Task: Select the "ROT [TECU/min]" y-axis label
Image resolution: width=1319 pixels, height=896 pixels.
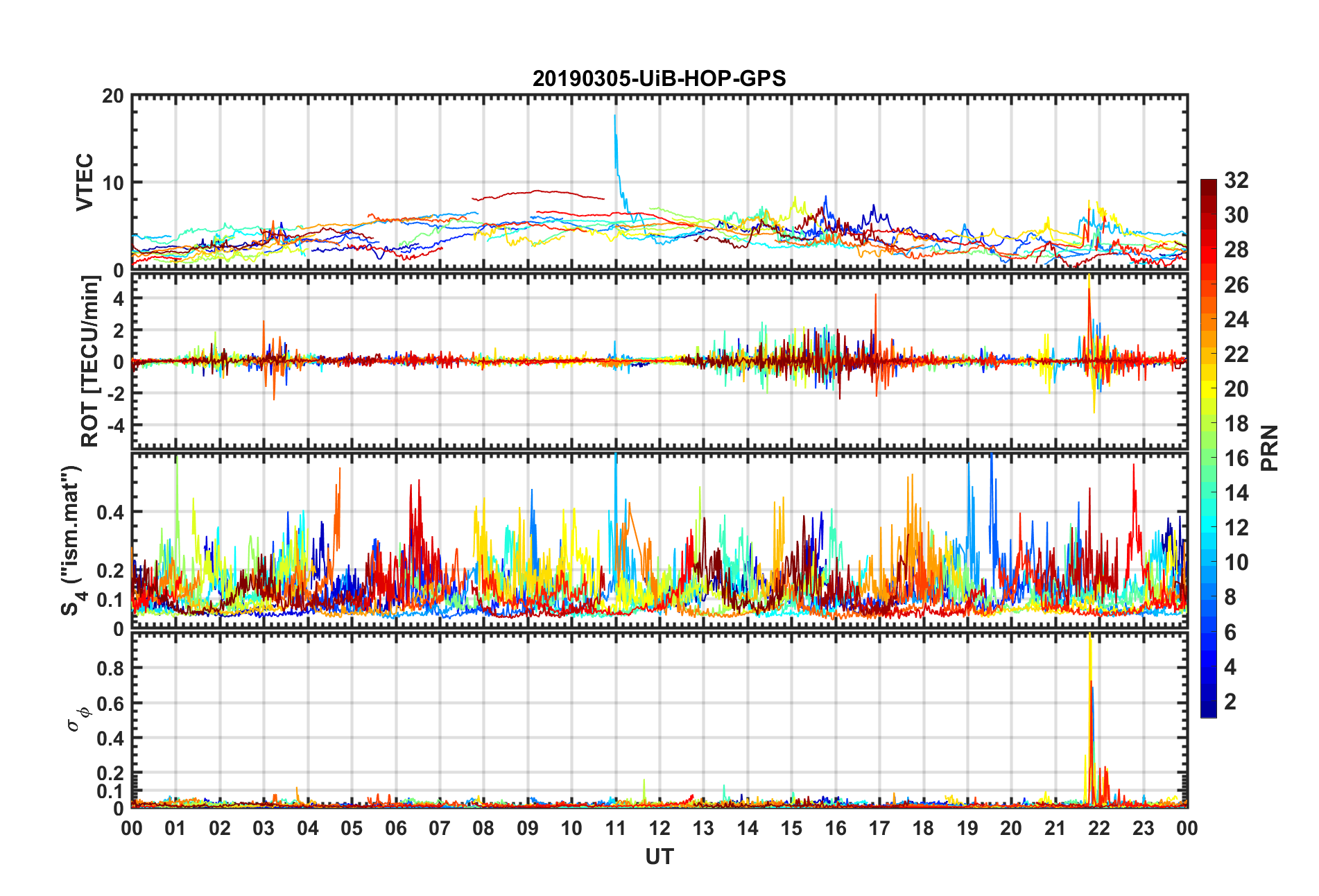Action: click(90, 361)
